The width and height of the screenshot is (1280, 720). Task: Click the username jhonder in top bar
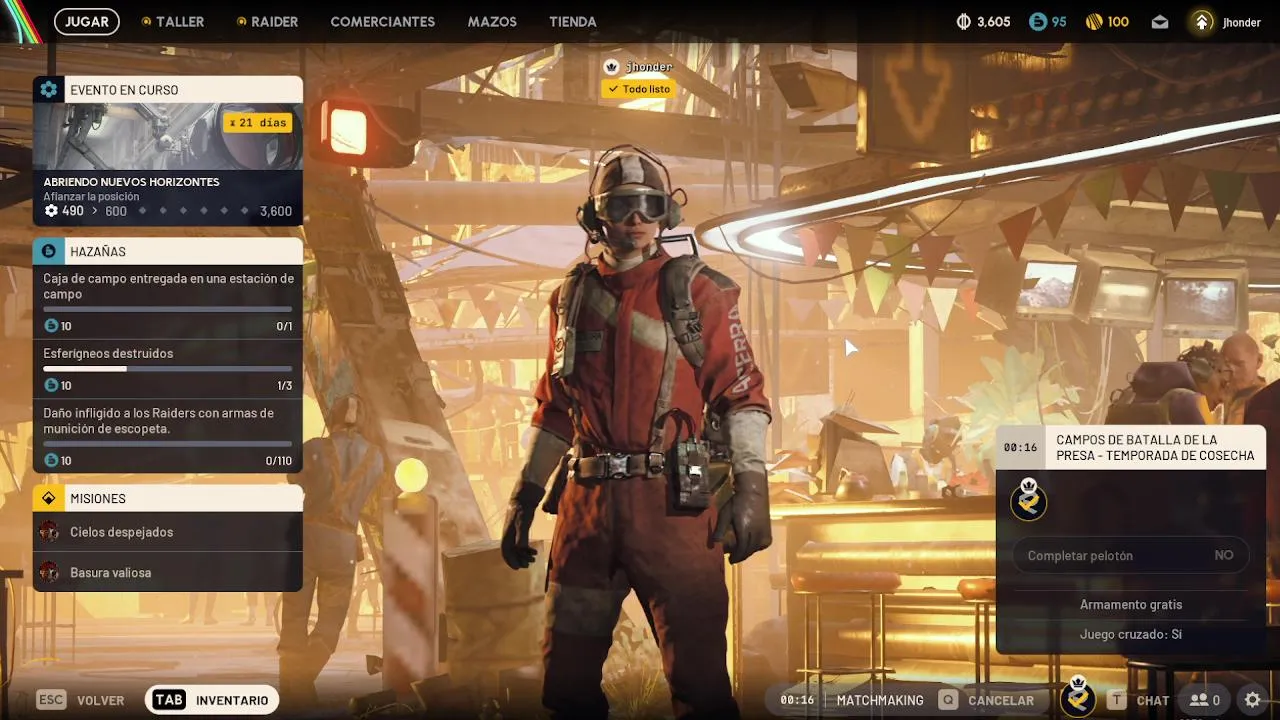(x=1242, y=22)
